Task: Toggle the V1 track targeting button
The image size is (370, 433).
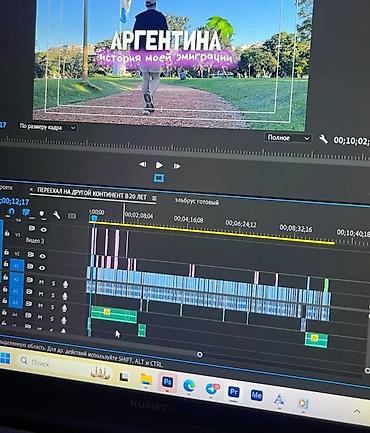Action: (x=17, y=265)
